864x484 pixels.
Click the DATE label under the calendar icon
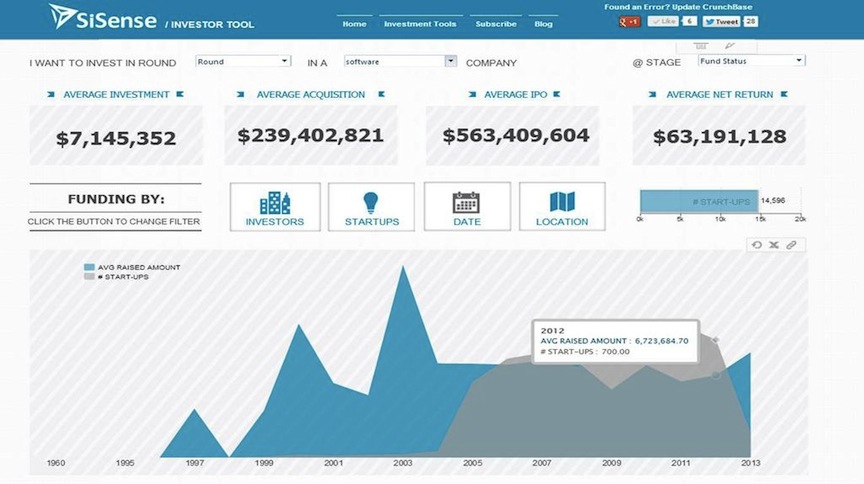coord(467,222)
